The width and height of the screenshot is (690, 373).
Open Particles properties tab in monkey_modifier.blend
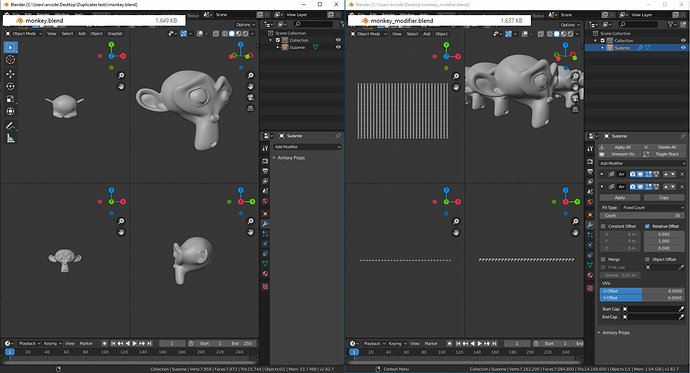(590, 235)
